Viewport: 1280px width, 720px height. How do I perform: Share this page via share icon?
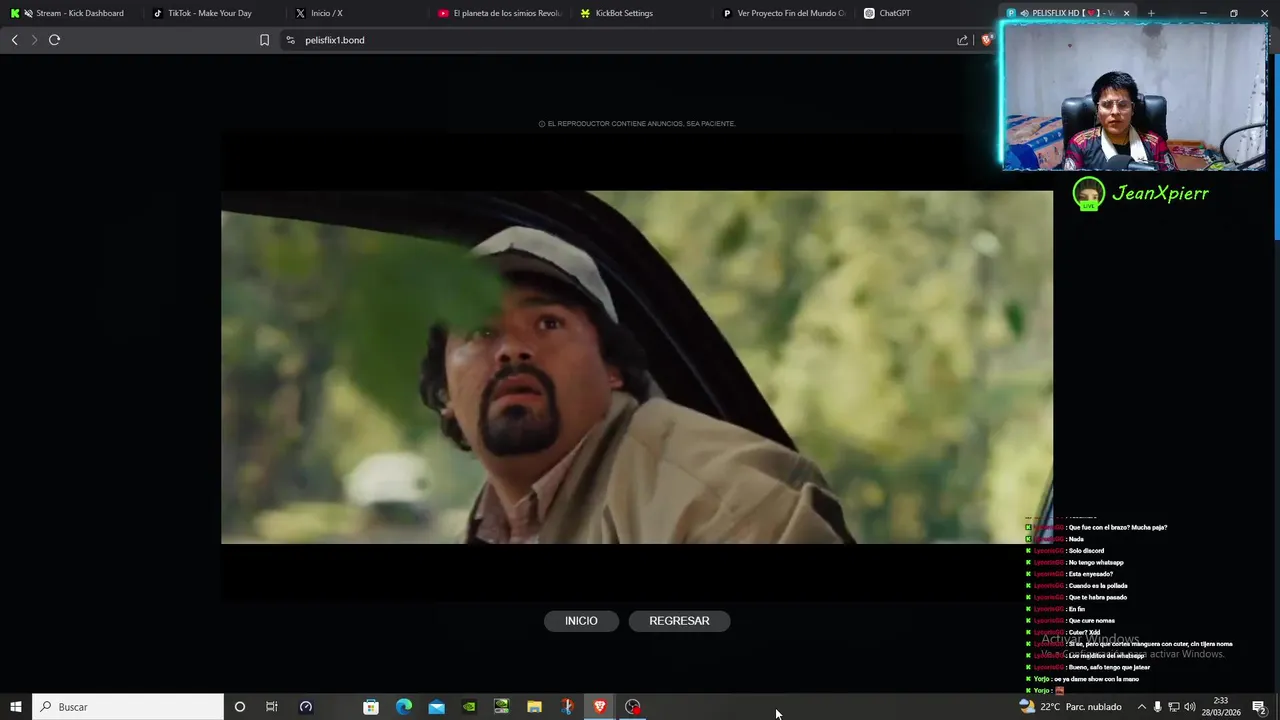962,40
